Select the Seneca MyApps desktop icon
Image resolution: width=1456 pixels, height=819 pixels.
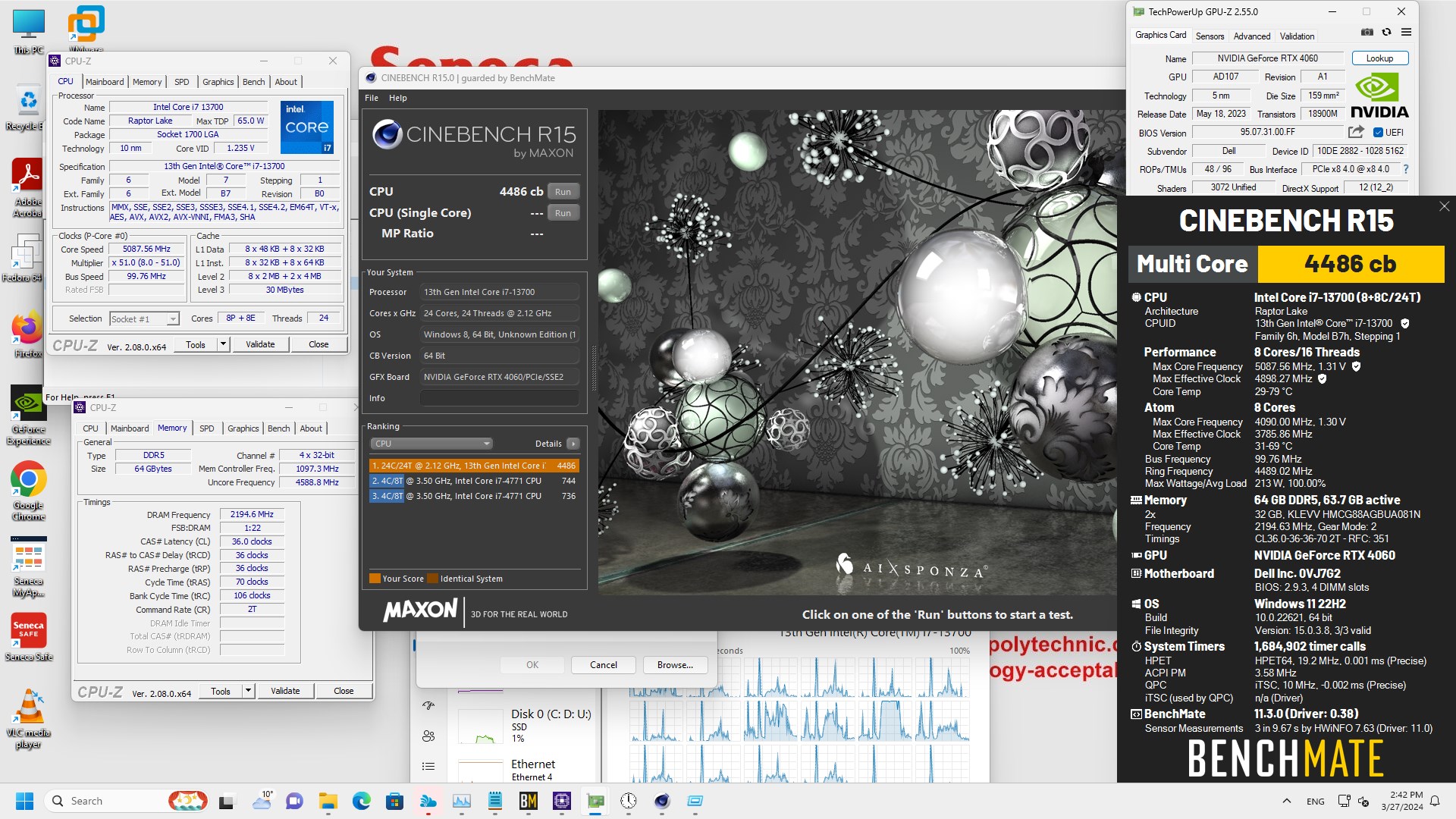[x=29, y=567]
